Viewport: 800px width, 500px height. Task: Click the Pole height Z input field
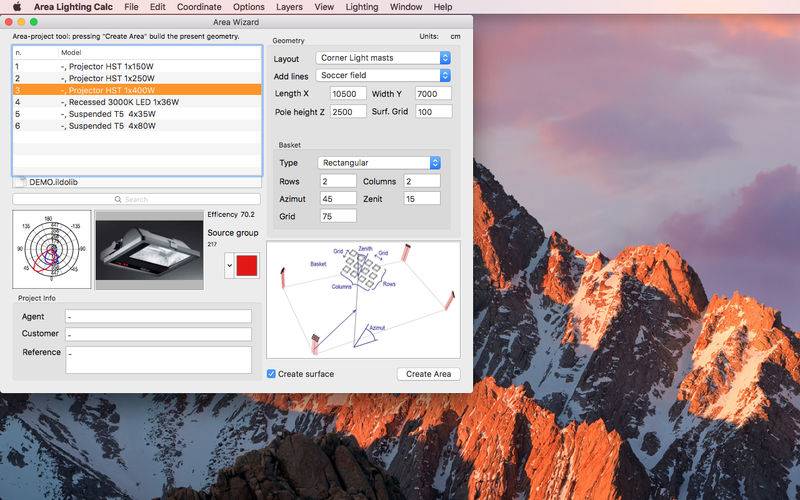click(348, 112)
